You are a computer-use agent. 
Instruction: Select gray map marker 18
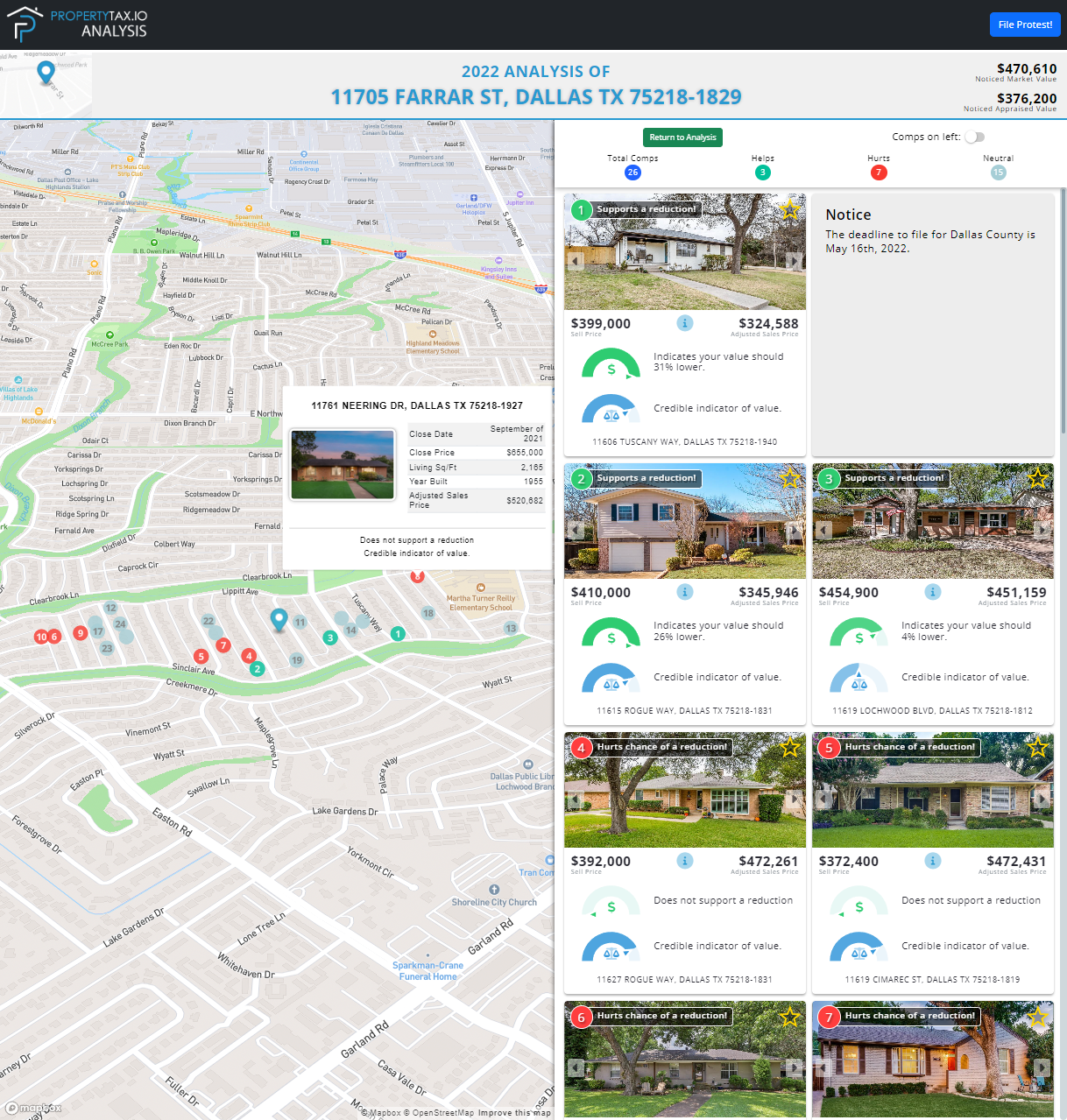428,613
